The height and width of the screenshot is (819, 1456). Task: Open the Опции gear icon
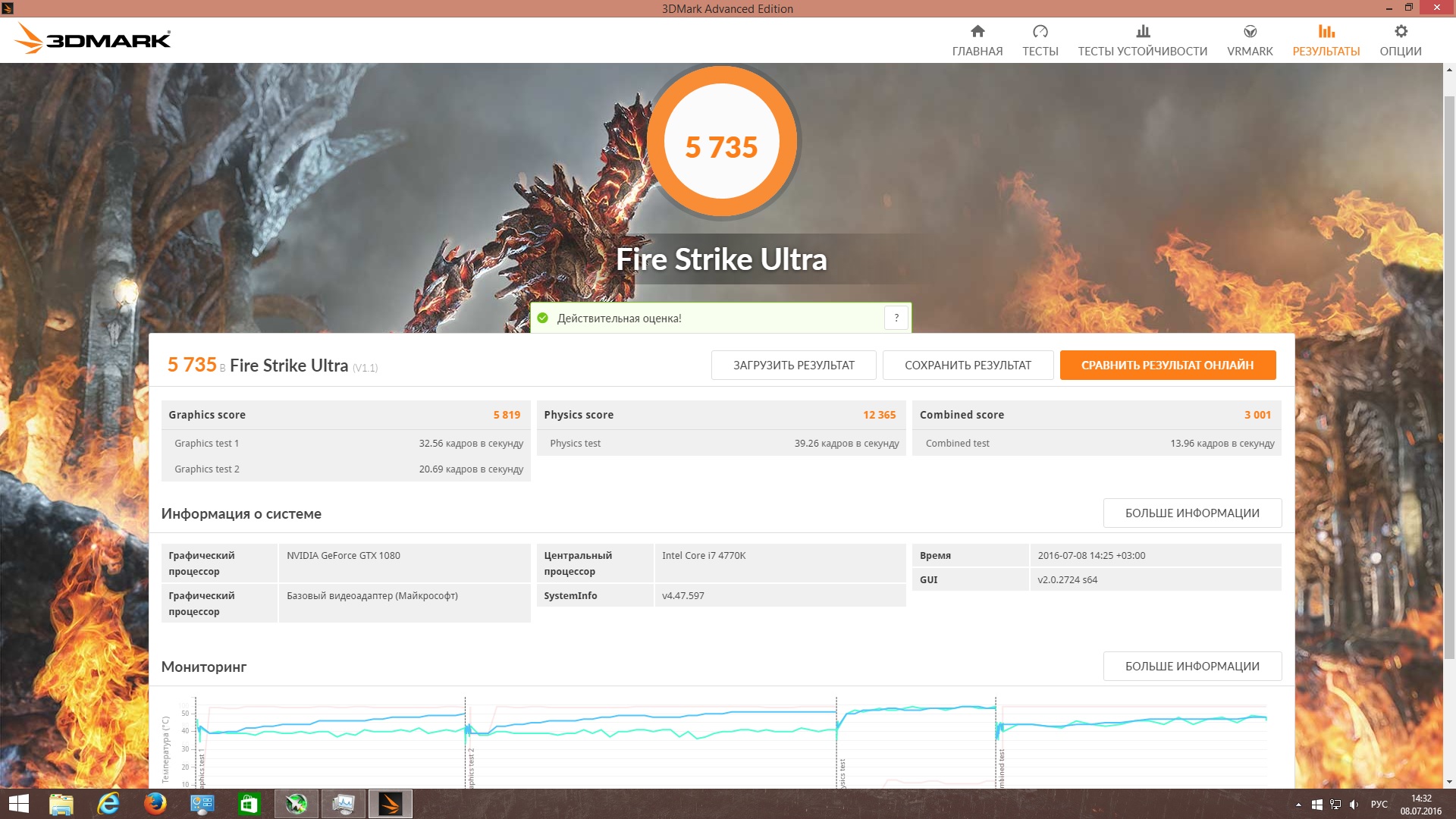pyautogui.click(x=1400, y=32)
